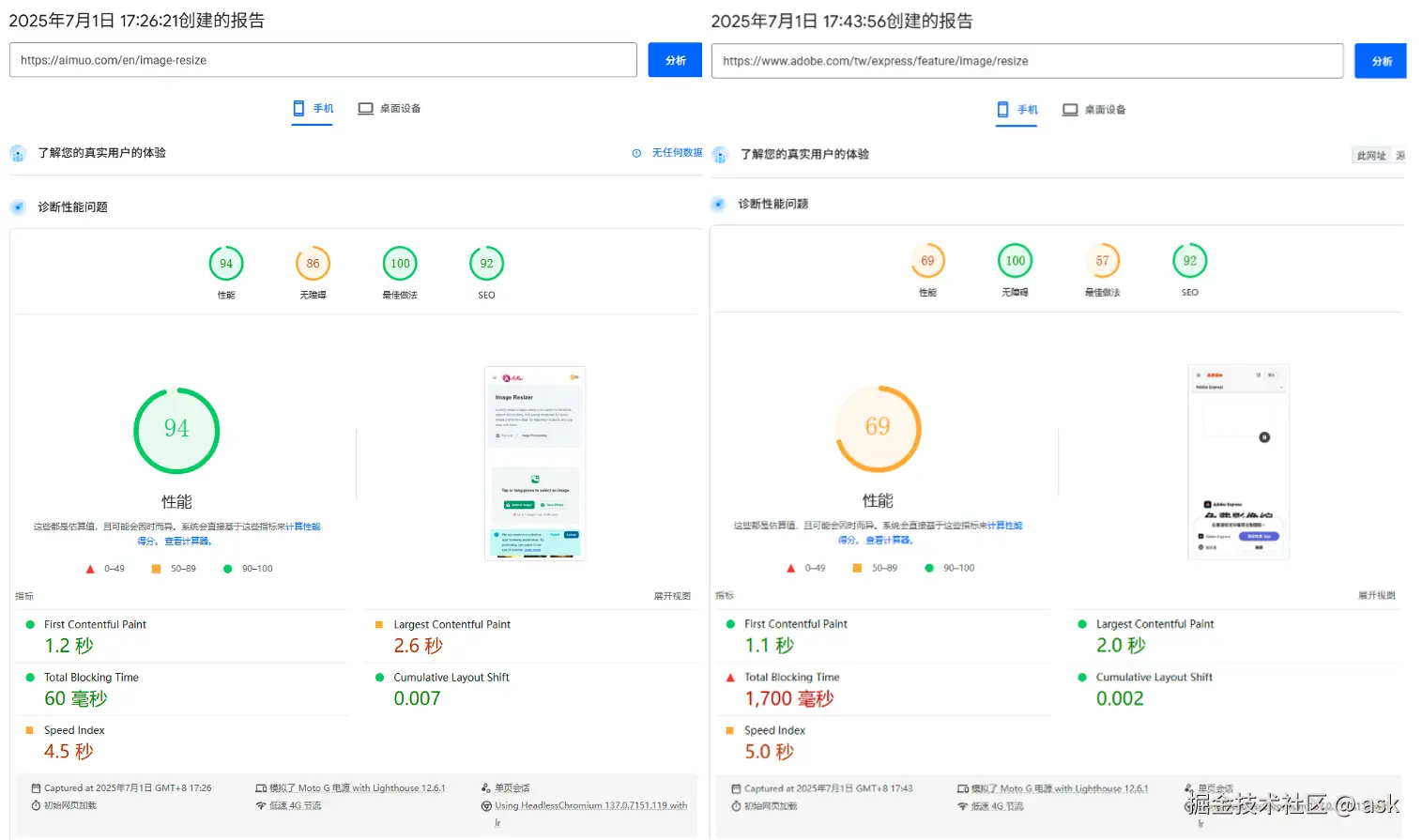Viewport: 1422px width, 840px height.
Task: Click the 1.2 秒 First Contentful Paint value
Action: pos(69,646)
